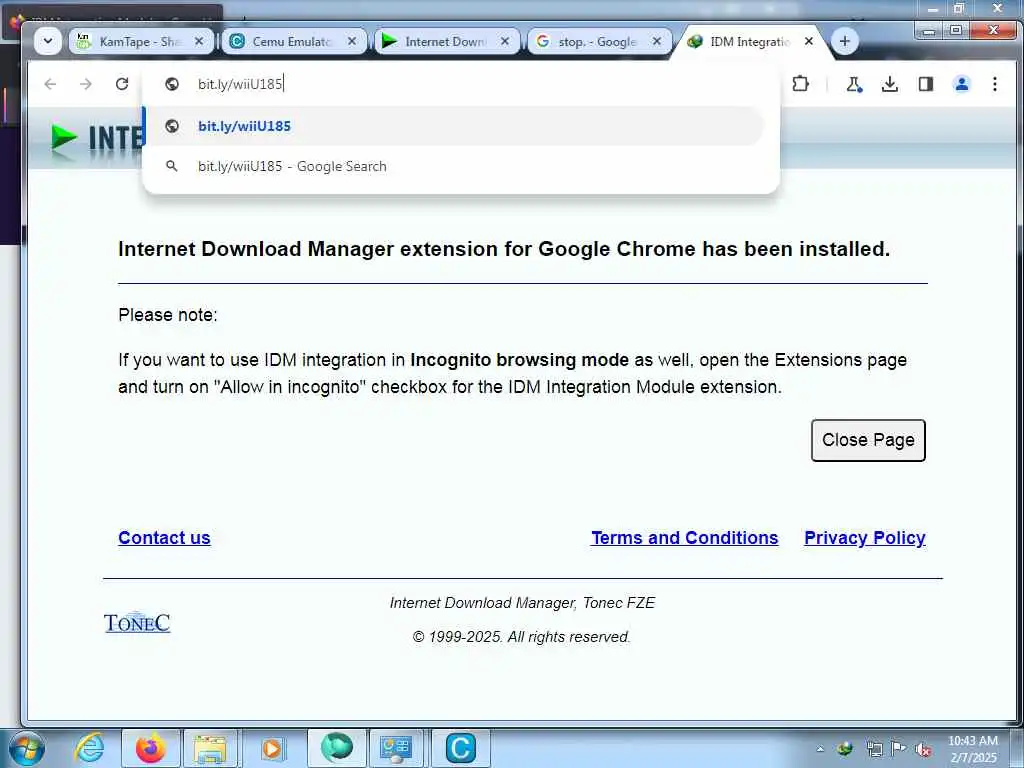Click the address bar containing bit.ly/wiiU185
The image size is (1024, 768).
(x=461, y=84)
